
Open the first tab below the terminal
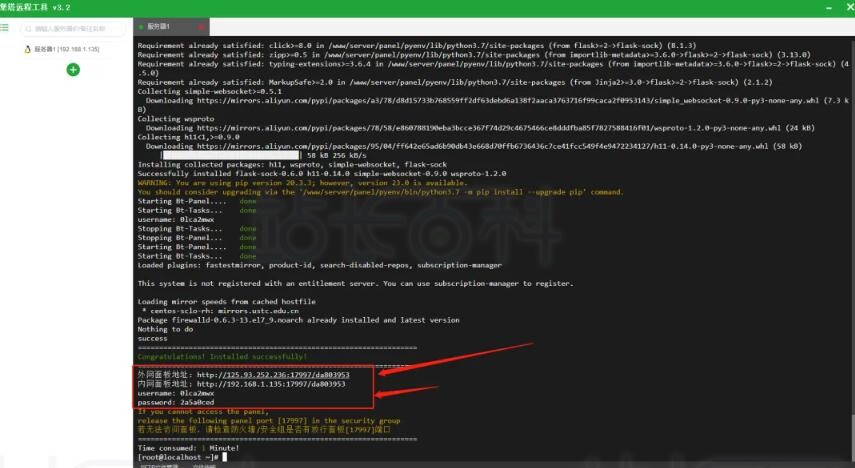coord(159,466)
